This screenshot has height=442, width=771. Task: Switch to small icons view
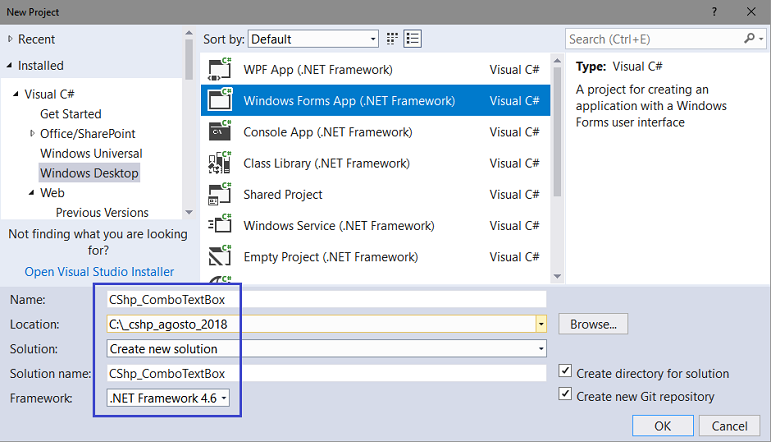point(392,39)
